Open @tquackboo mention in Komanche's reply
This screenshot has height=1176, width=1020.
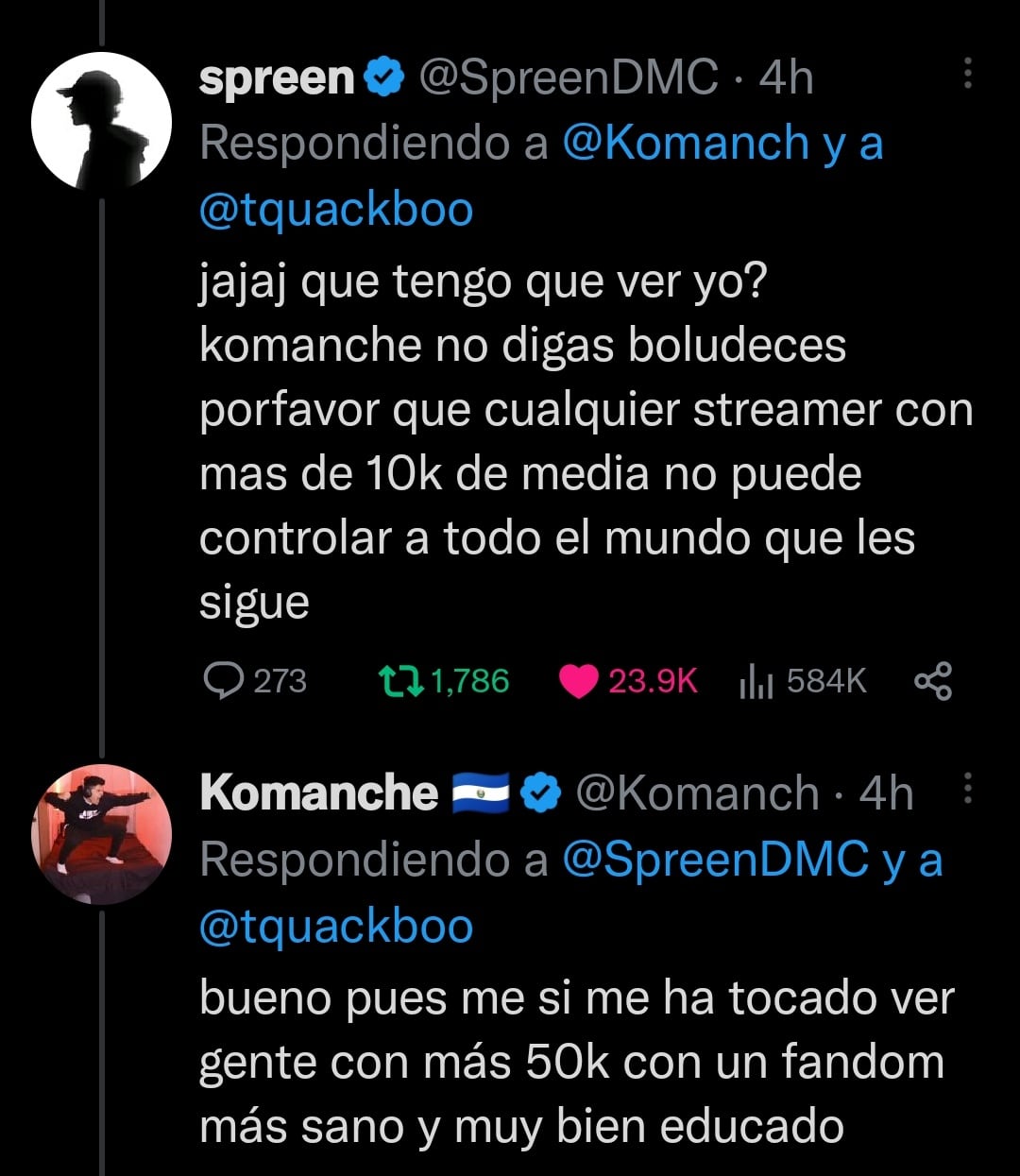tap(336, 926)
